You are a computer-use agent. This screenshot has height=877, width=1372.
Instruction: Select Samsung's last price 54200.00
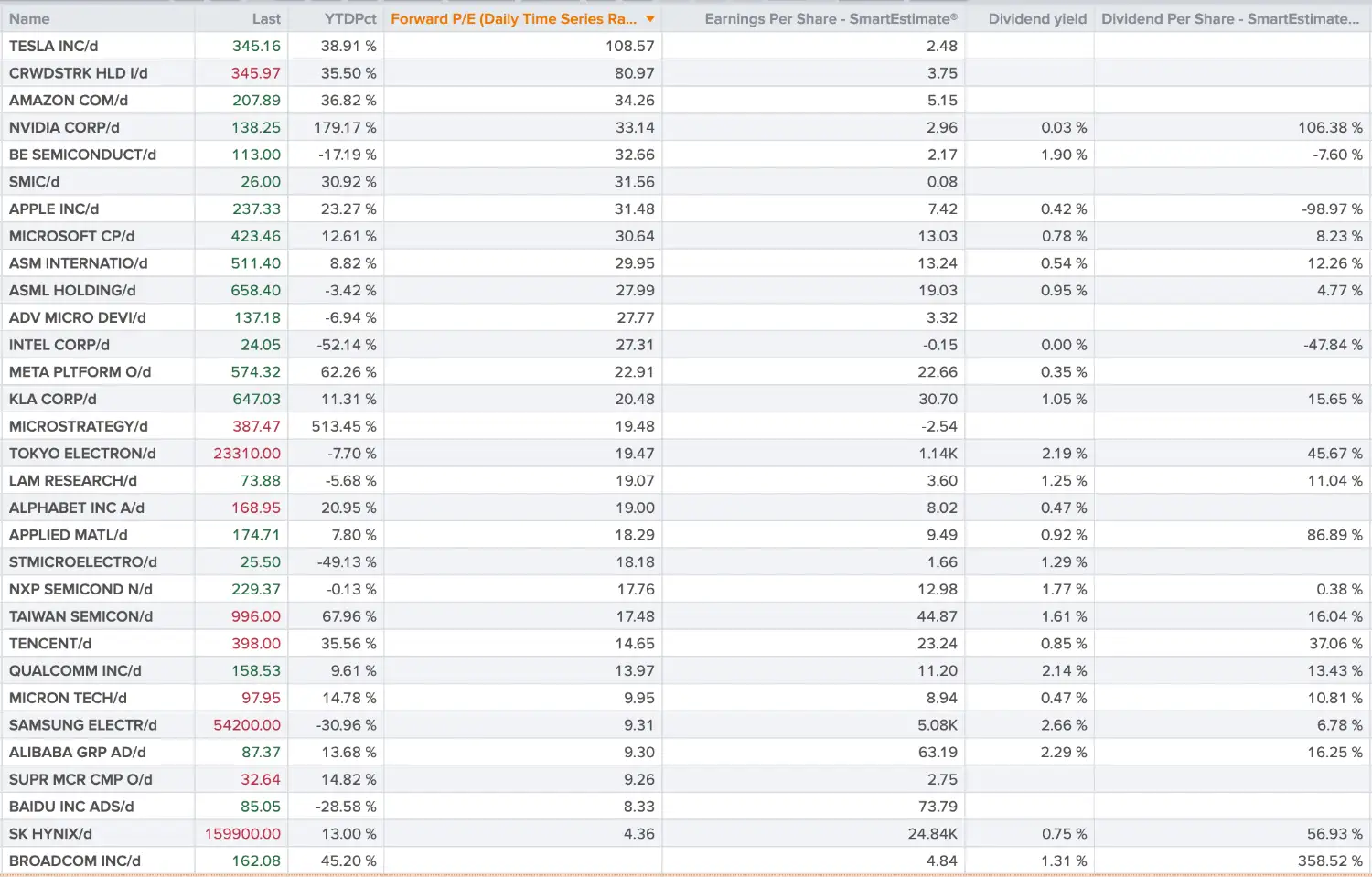click(x=247, y=725)
